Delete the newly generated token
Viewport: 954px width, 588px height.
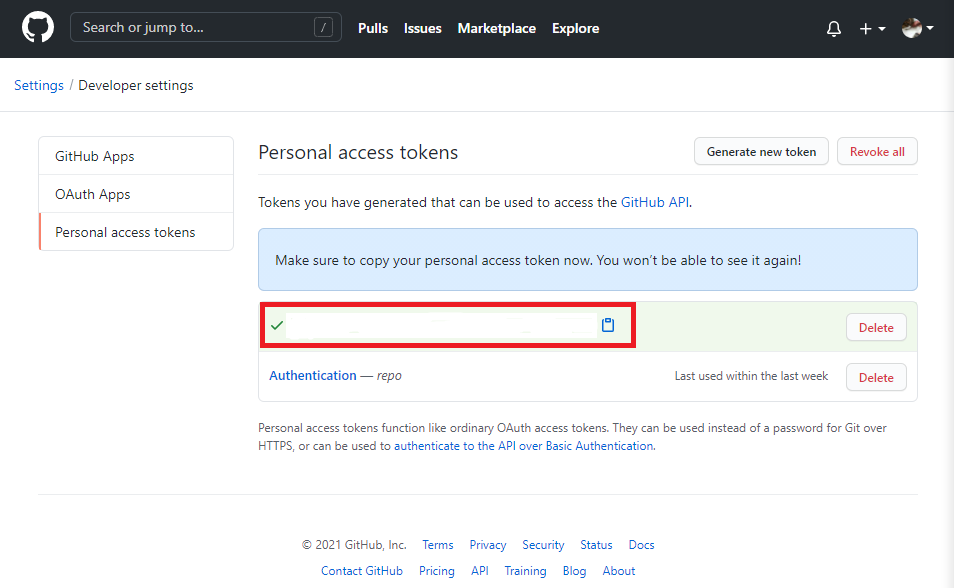coord(876,327)
